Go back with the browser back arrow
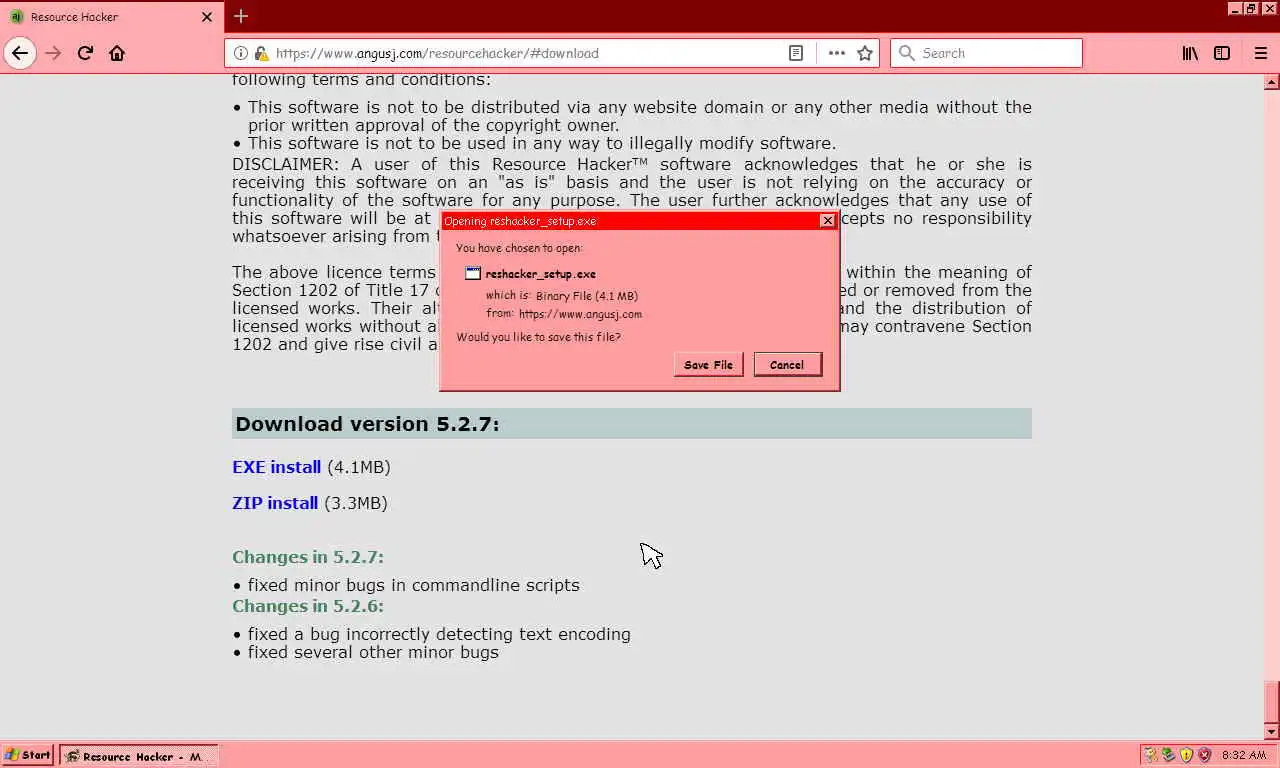This screenshot has width=1280, height=768. [x=20, y=53]
